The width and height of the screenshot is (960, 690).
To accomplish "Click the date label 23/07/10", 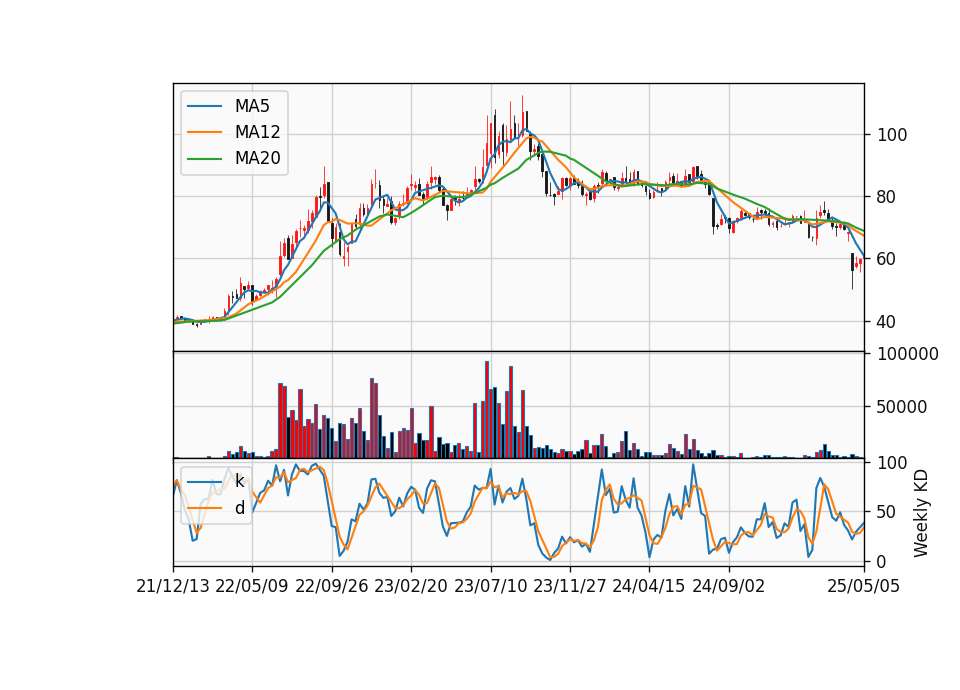I will tap(490, 586).
